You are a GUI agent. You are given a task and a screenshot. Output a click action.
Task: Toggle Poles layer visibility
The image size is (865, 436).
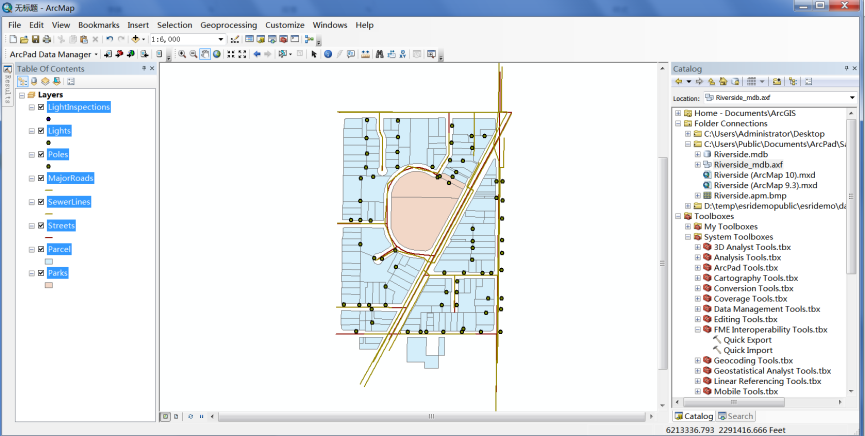41,155
